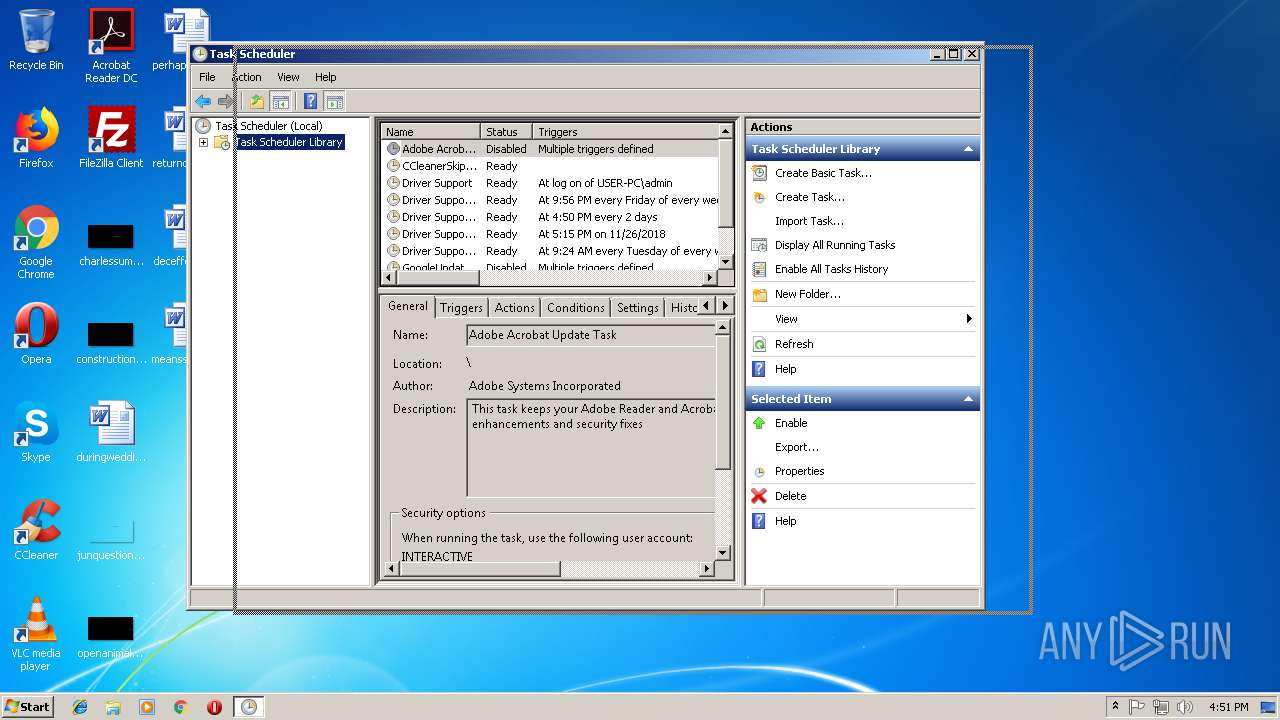Open the CCleaner desktop shortcut
Image resolution: width=1280 pixels, height=720 pixels.
point(36,530)
